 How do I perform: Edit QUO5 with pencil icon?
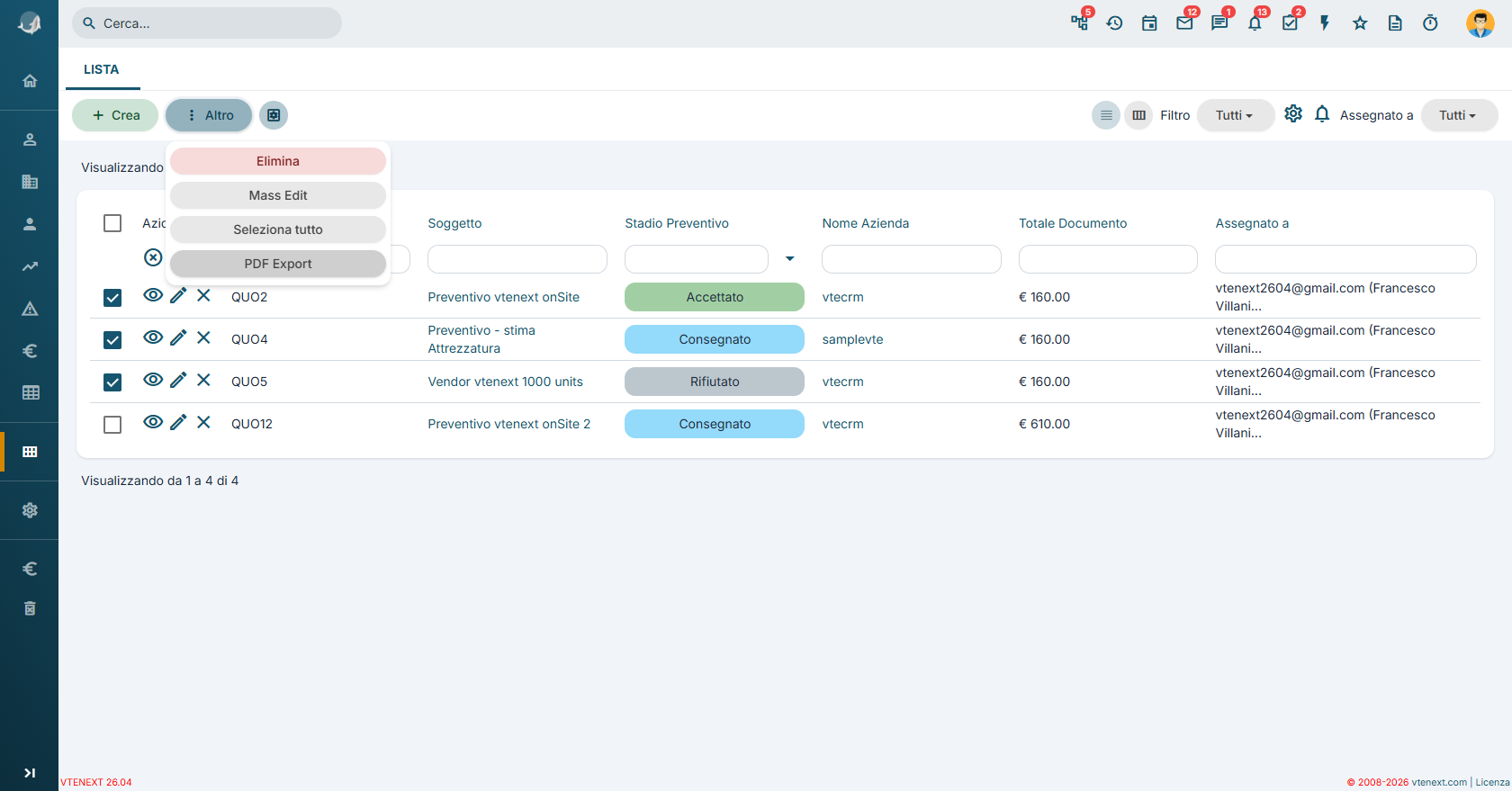(178, 380)
